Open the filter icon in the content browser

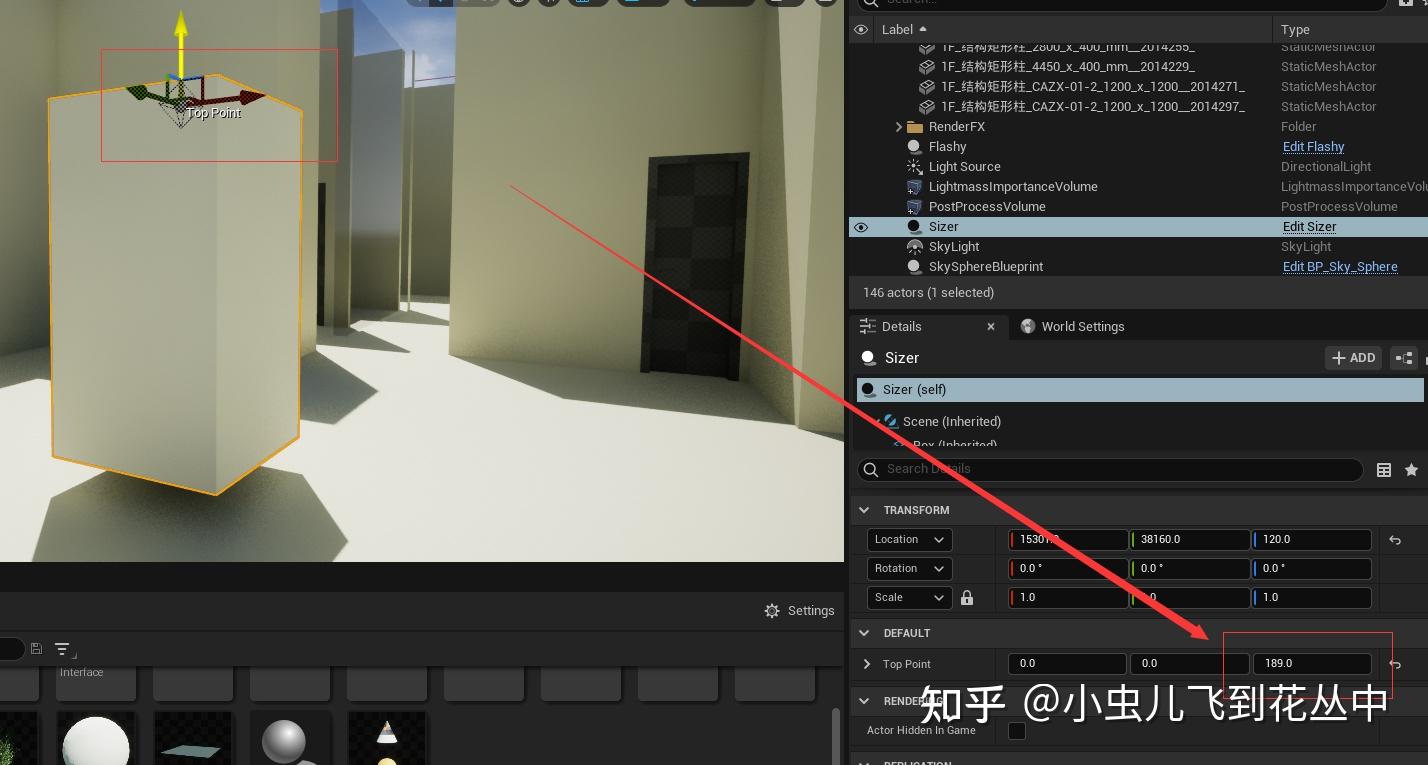[63, 648]
